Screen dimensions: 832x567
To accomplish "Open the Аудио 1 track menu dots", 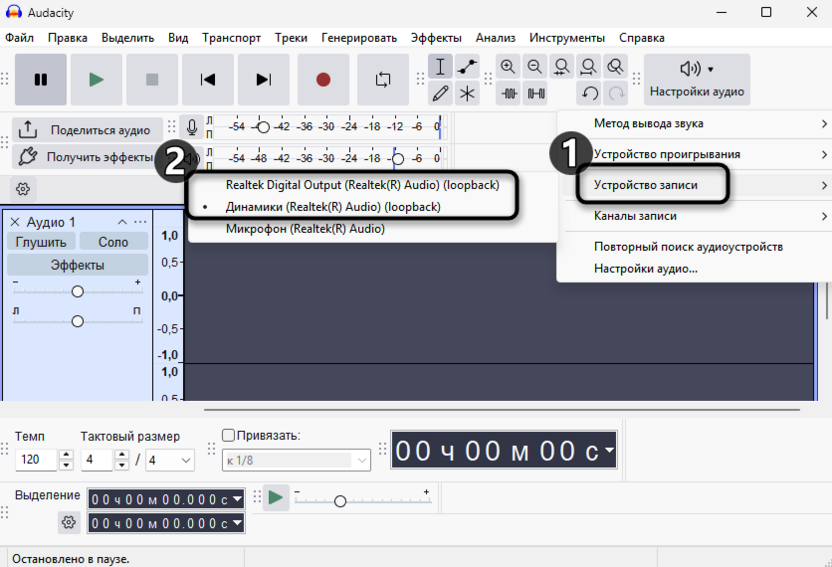I will pos(140,222).
